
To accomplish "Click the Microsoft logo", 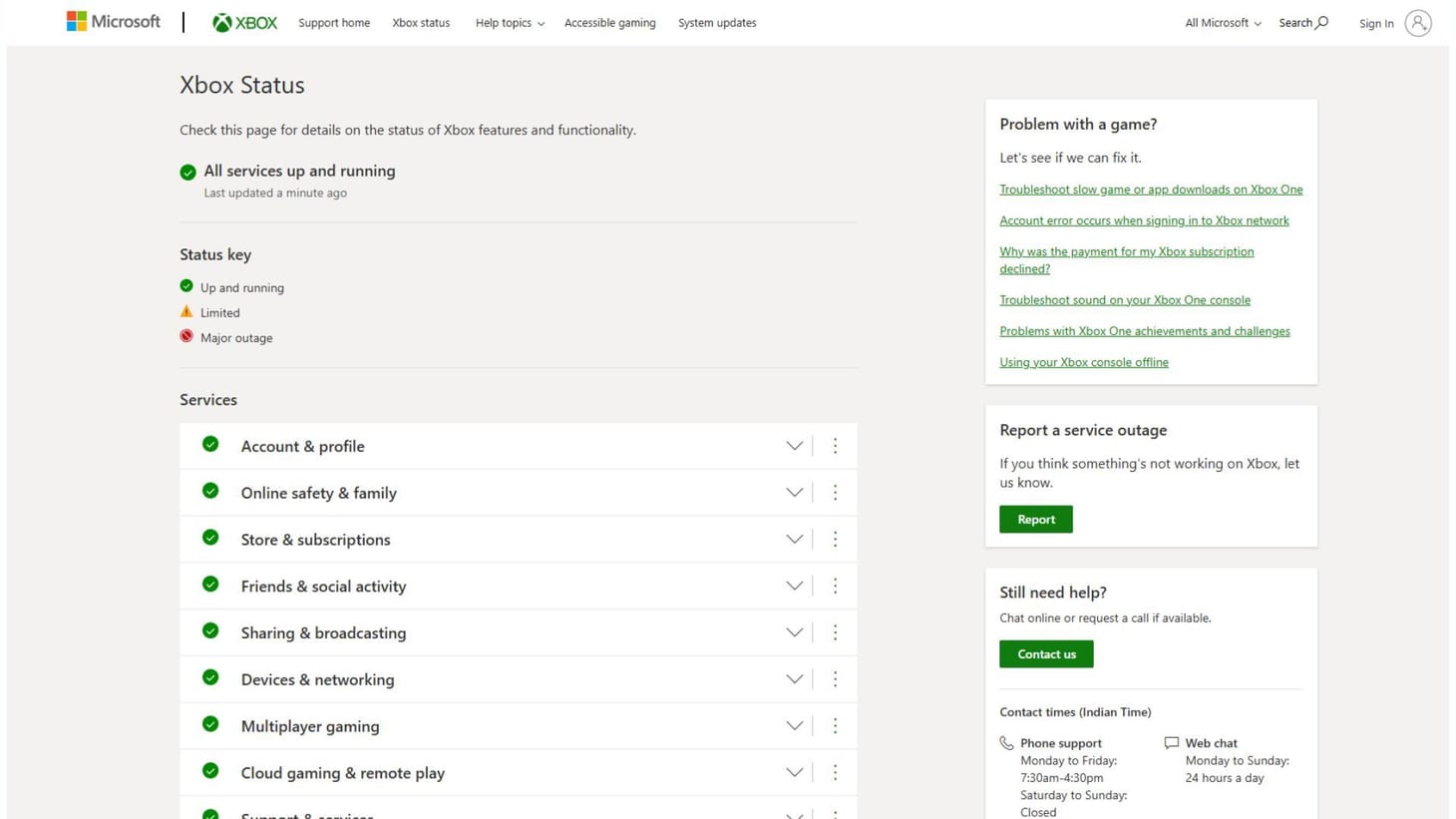I will (113, 21).
